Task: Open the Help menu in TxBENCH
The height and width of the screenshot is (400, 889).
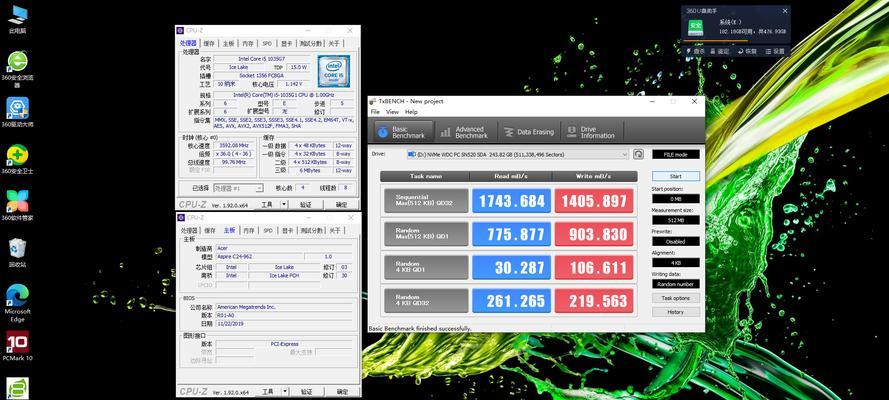Action: [x=411, y=112]
